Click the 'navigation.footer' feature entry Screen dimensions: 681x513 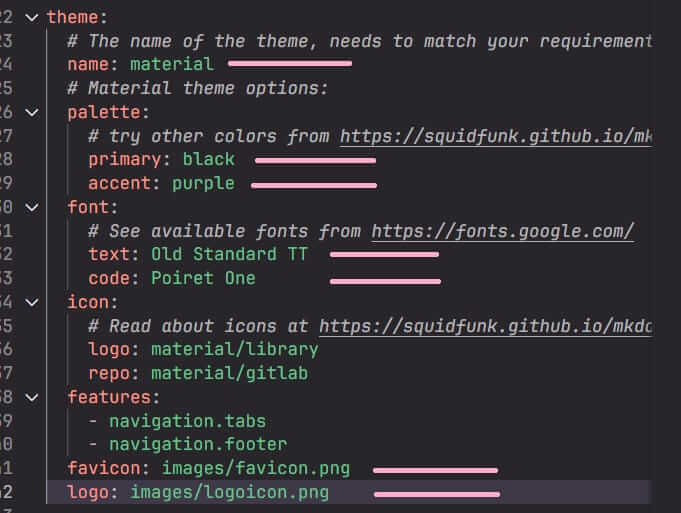click(198, 444)
